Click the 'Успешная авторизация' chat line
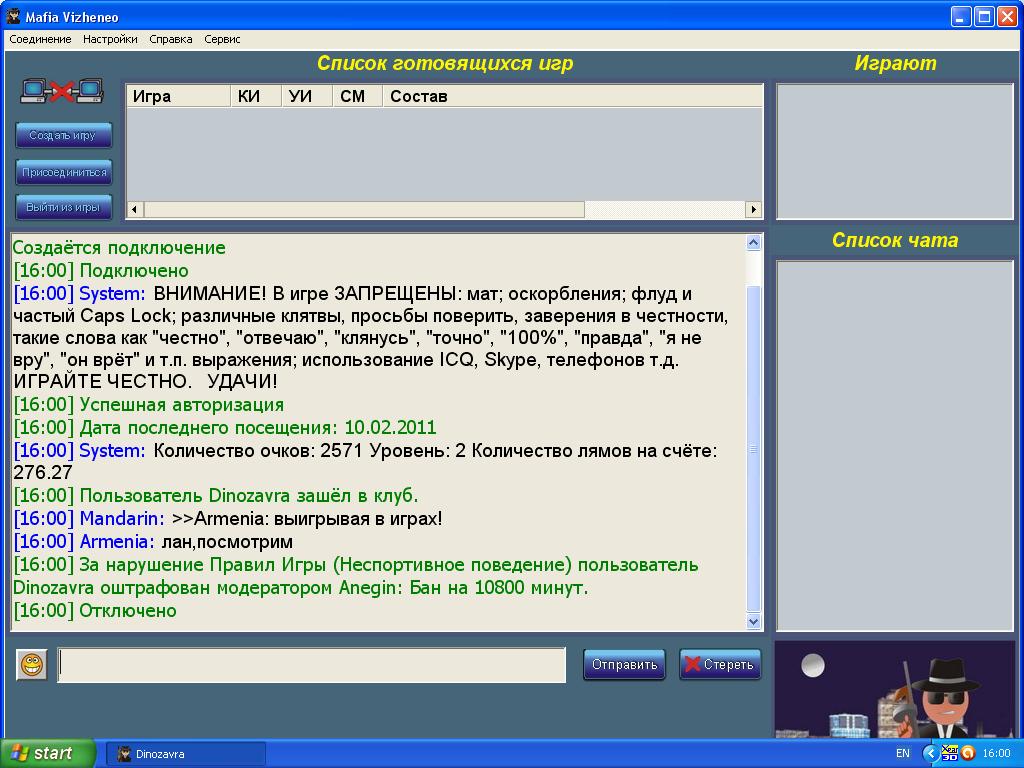The width and height of the screenshot is (1024, 768). (148, 405)
